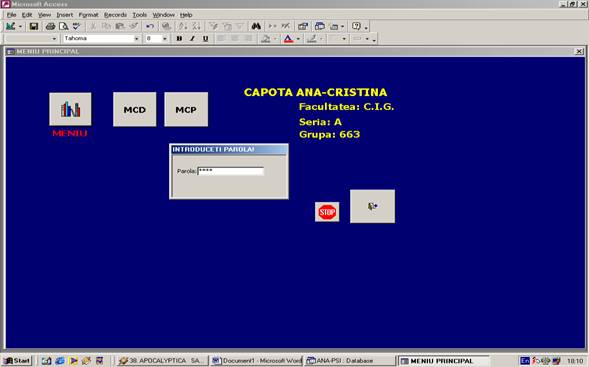Click the exit door icon button
The image size is (589, 367).
coord(372,206)
